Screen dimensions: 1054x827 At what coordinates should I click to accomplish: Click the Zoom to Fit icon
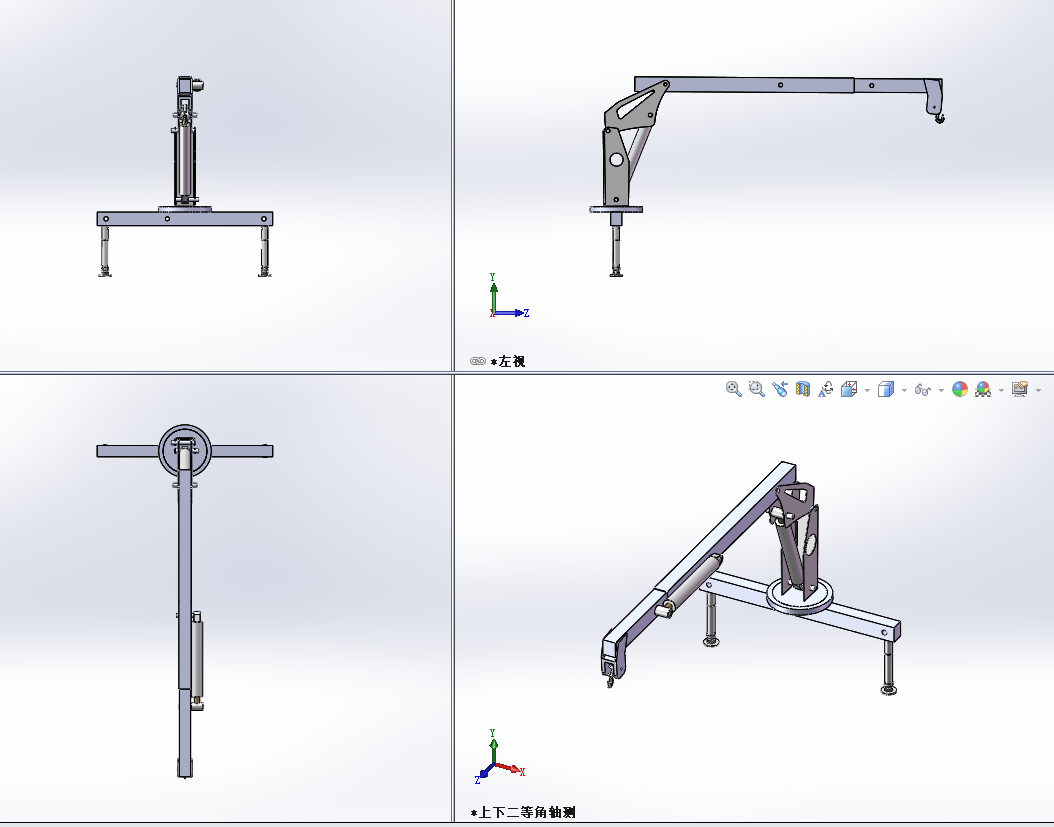733,389
